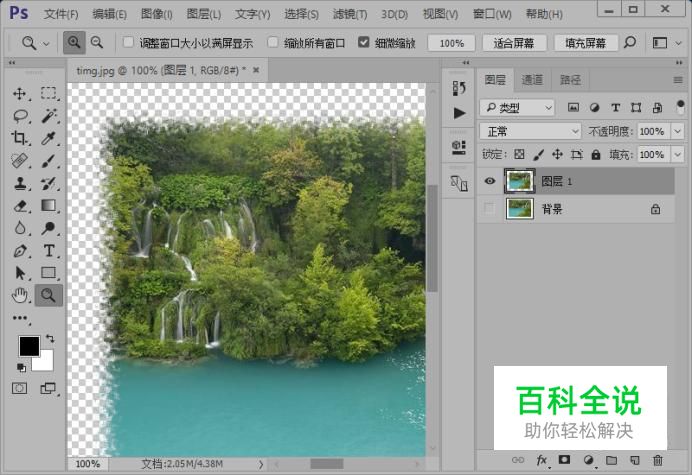Click the 适合屏幕 button
The width and height of the screenshot is (692, 475).
tap(514, 43)
